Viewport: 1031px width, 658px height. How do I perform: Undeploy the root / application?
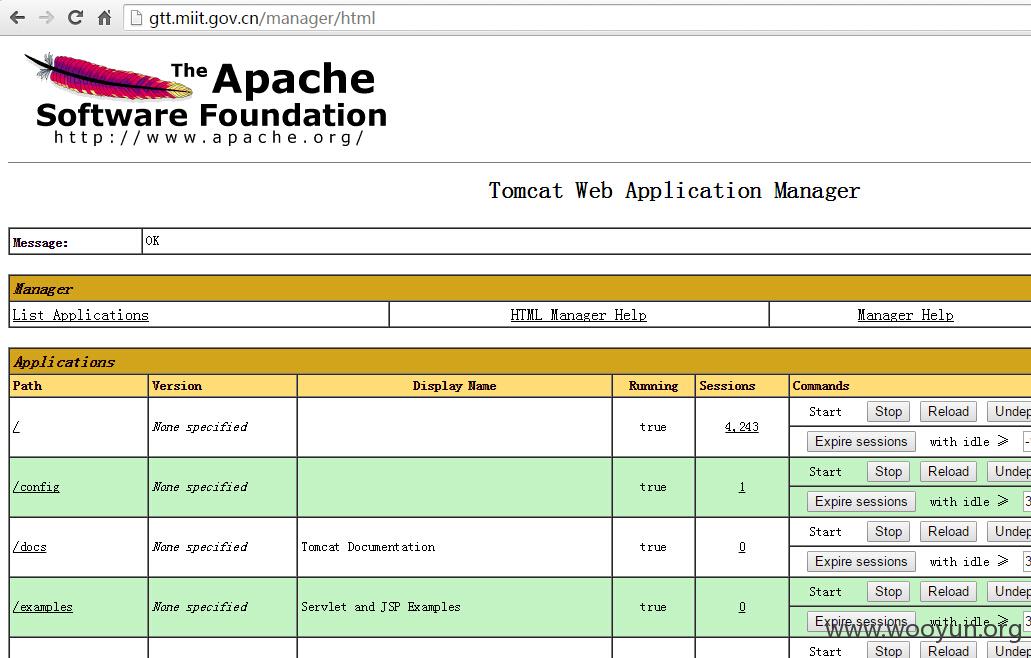(1009, 411)
